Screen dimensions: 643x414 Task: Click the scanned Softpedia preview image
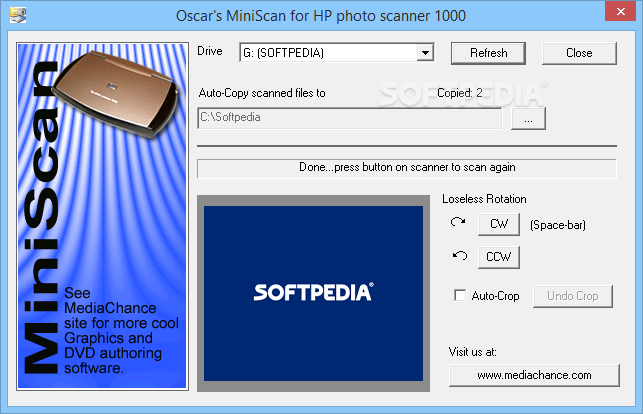click(313, 293)
